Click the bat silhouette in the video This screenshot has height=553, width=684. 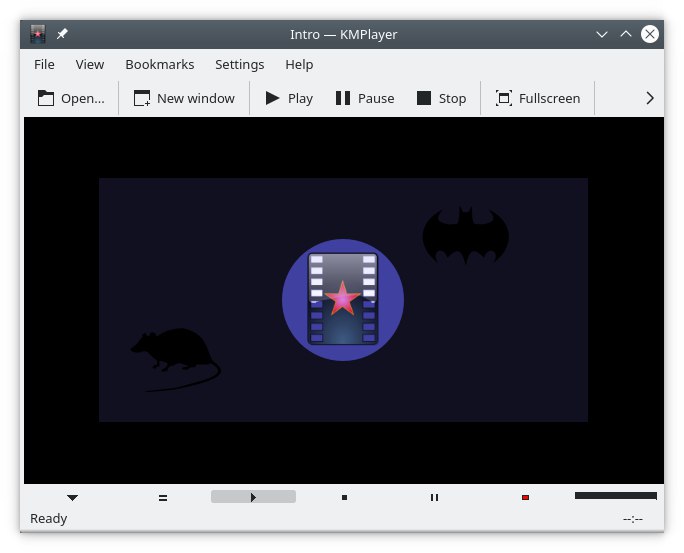(x=466, y=236)
